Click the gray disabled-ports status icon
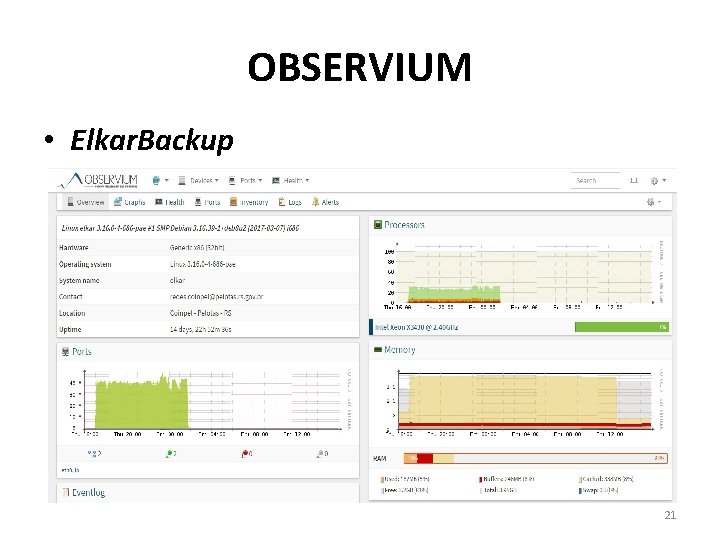Screen dimensions: 720x540 (320, 454)
